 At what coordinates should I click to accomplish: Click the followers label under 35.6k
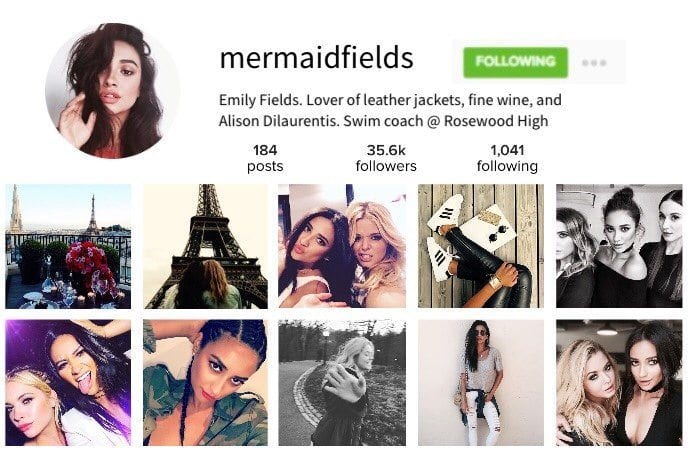pyautogui.click(x=386, y=166)
